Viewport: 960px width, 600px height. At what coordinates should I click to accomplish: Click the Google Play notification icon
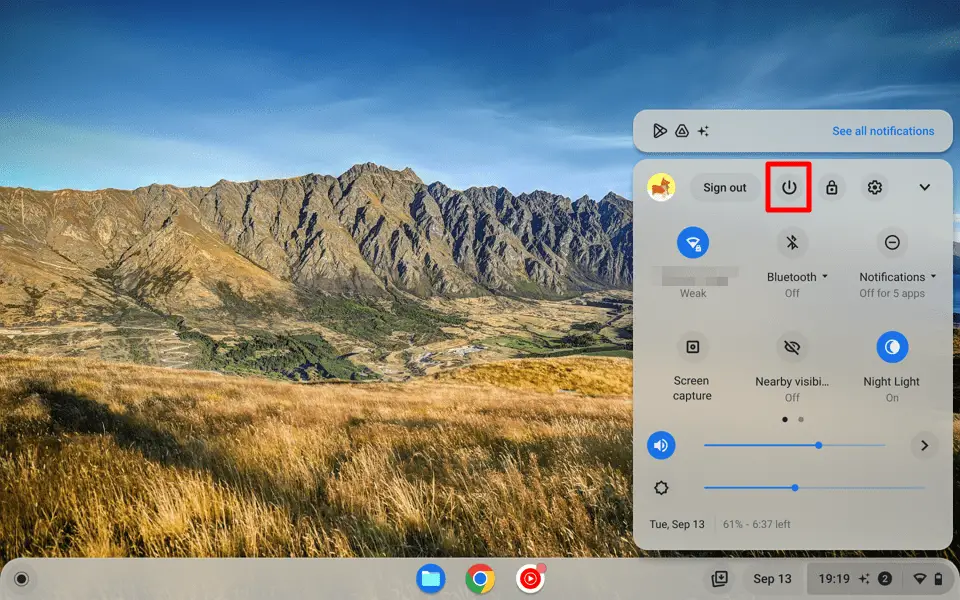tap(659, 130)
